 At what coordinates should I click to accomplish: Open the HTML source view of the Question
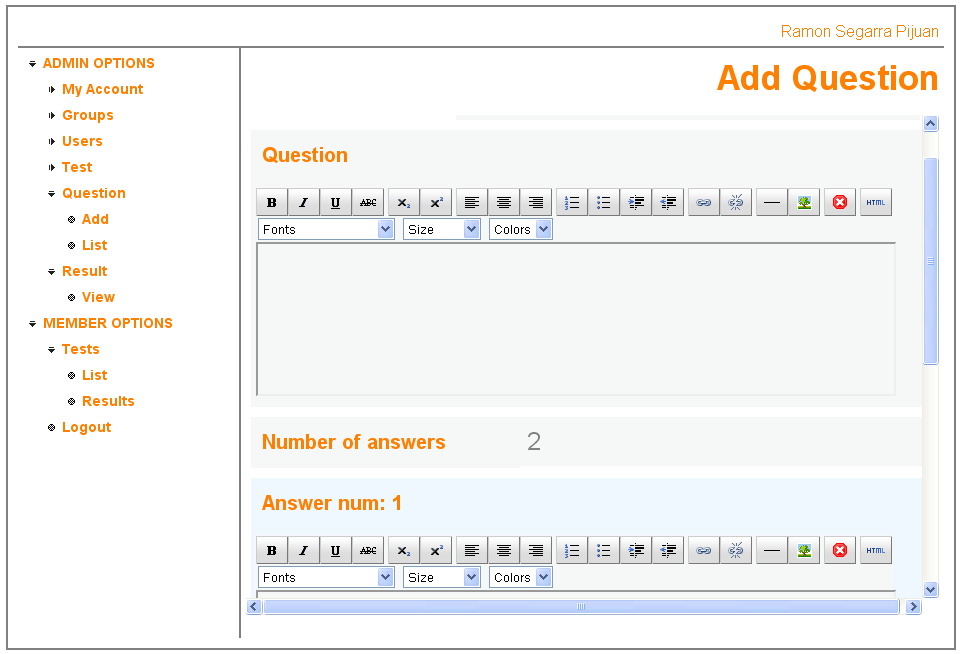[x=875, y=201]
